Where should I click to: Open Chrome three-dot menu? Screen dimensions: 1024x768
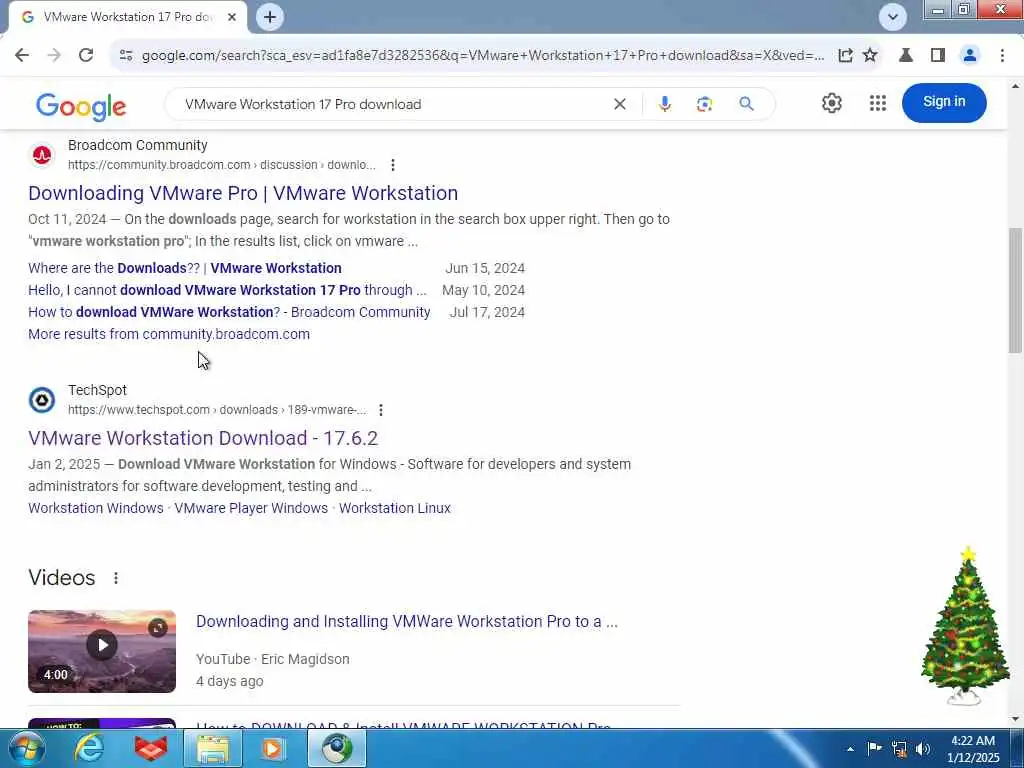coord(1002,56)
